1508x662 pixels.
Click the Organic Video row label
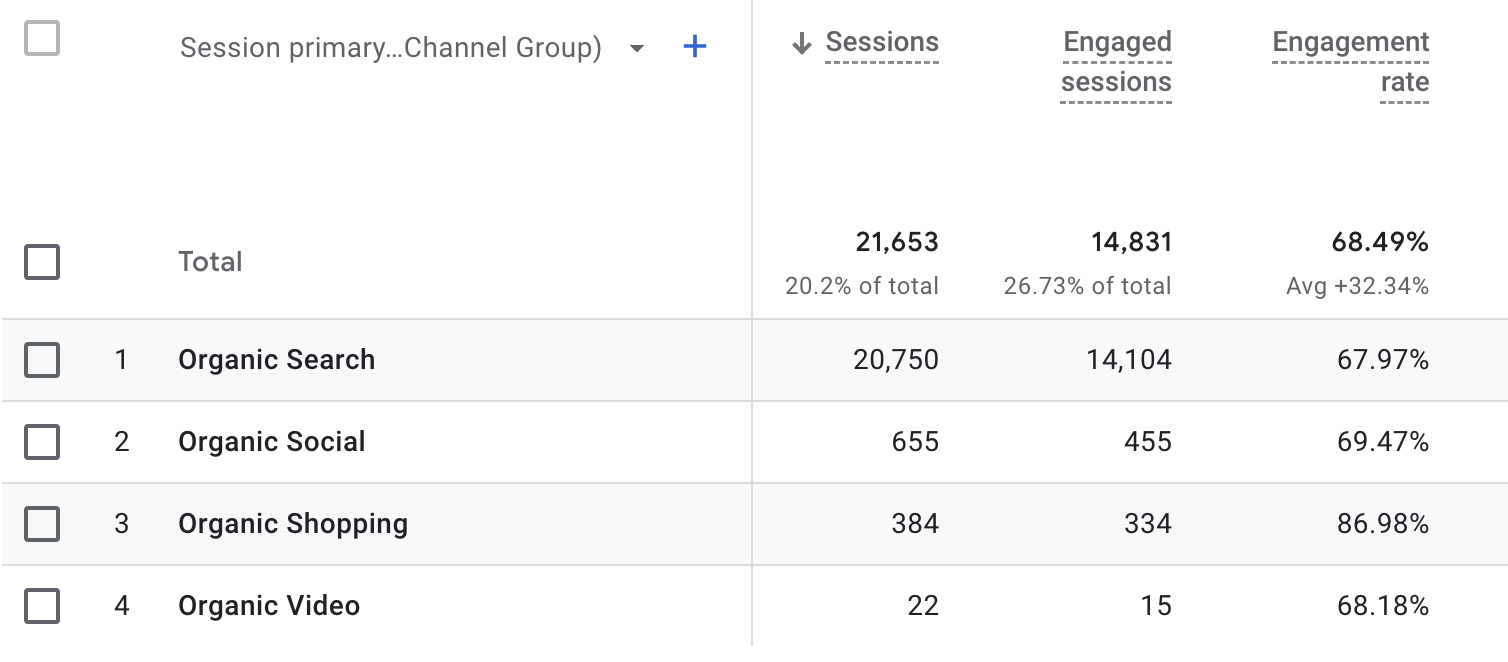pyautogui.click(x=271, y=605)
